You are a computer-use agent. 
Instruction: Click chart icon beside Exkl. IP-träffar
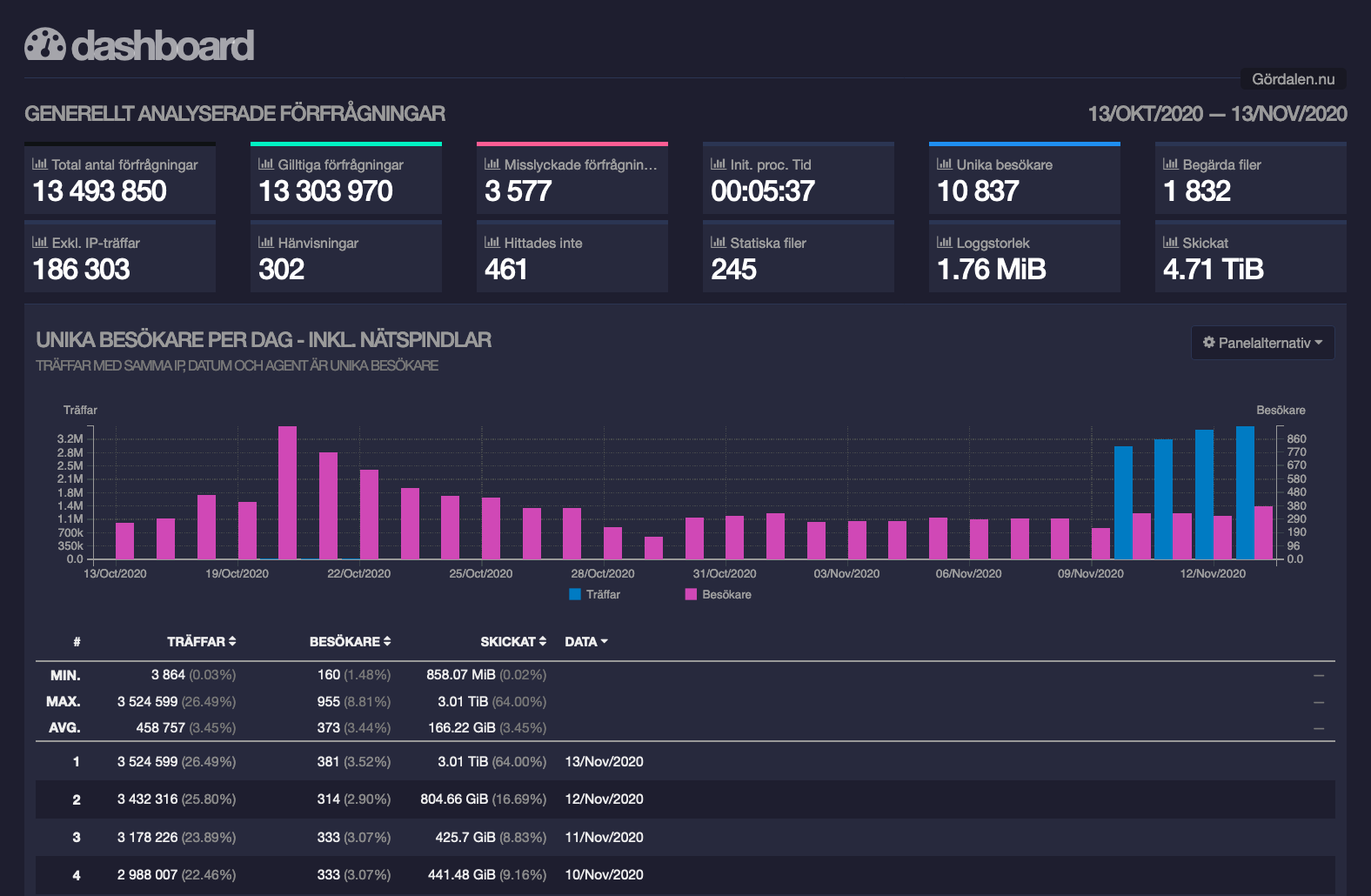click(40, 242)
